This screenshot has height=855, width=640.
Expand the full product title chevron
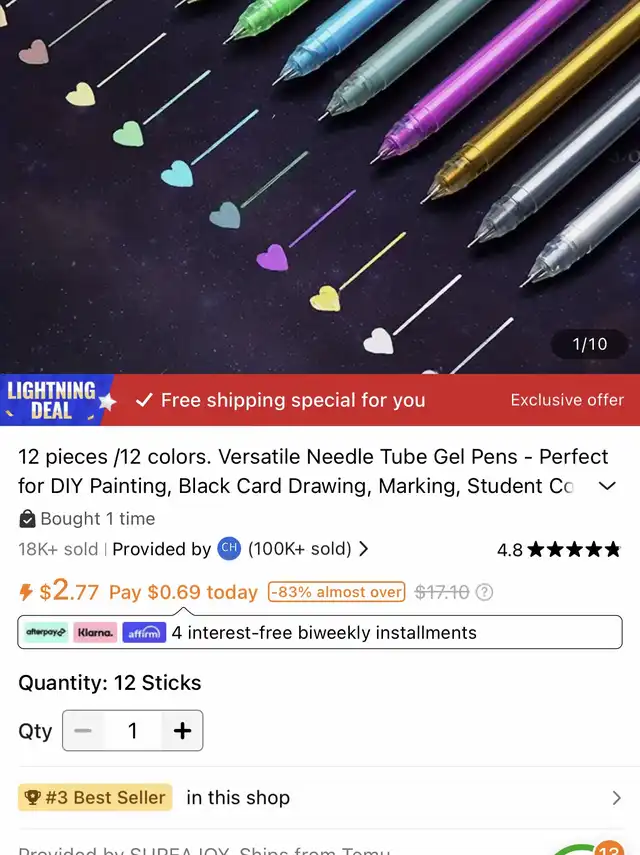[607, 486]
